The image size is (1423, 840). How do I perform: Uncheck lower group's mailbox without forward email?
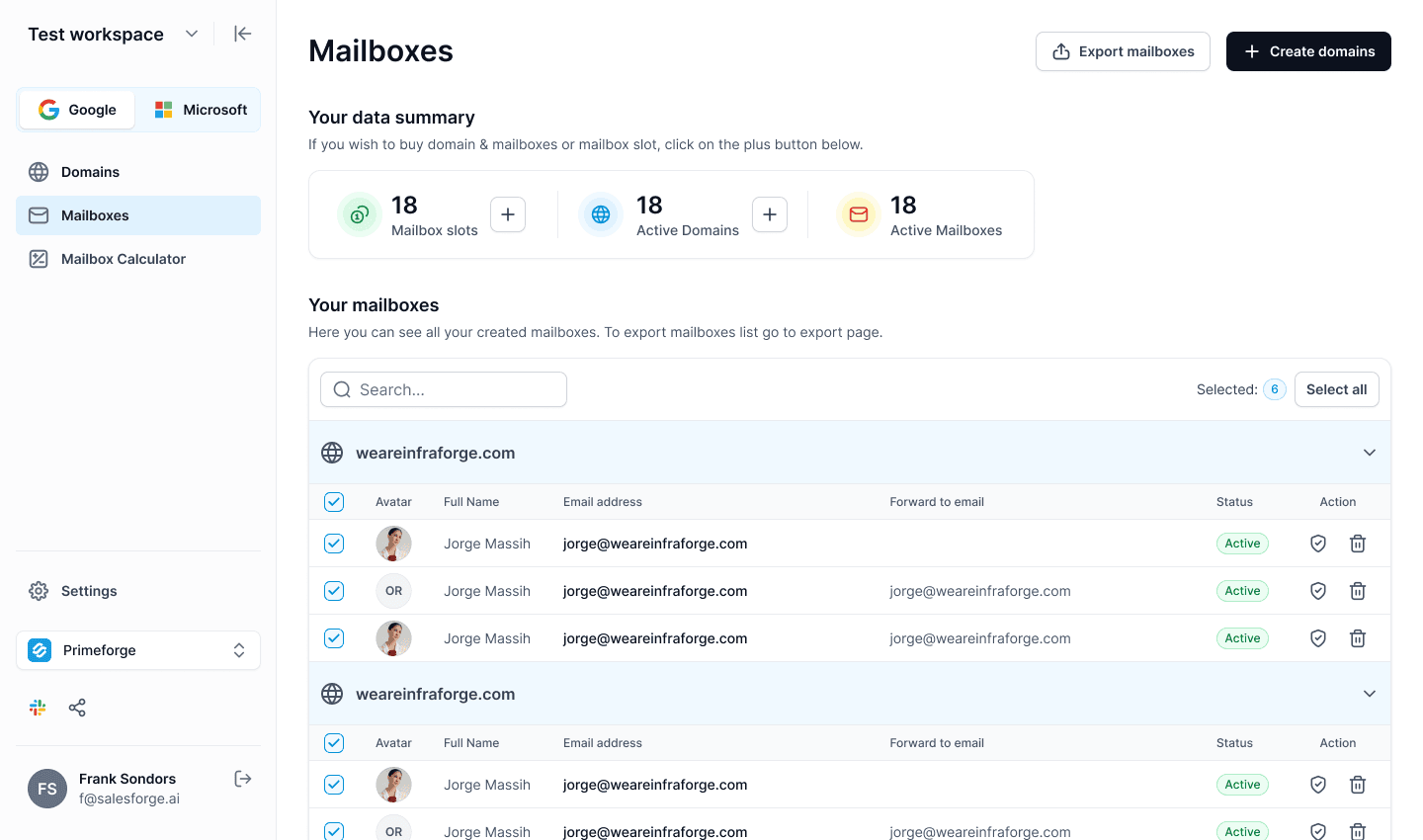tap(334, 785)
